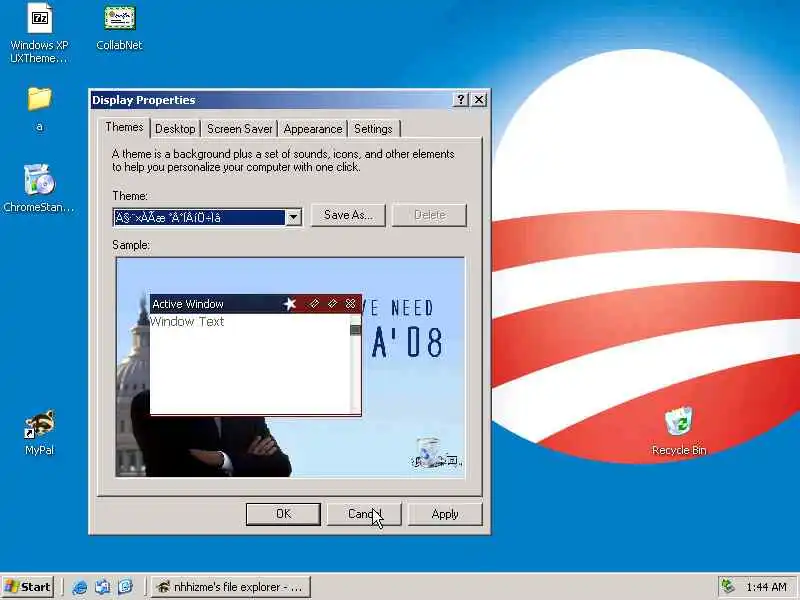Open nhhizme's file explorer taskbar button

coord(231,587)
